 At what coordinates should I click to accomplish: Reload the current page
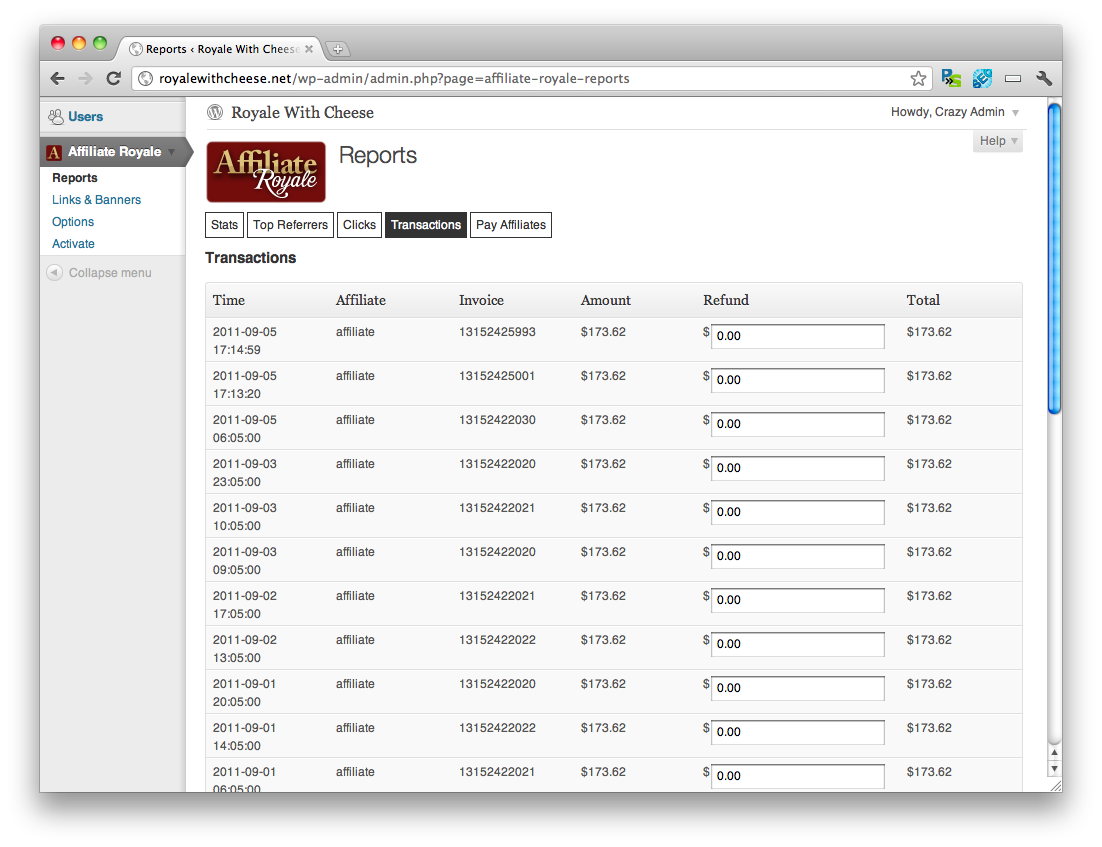point(113,78)
